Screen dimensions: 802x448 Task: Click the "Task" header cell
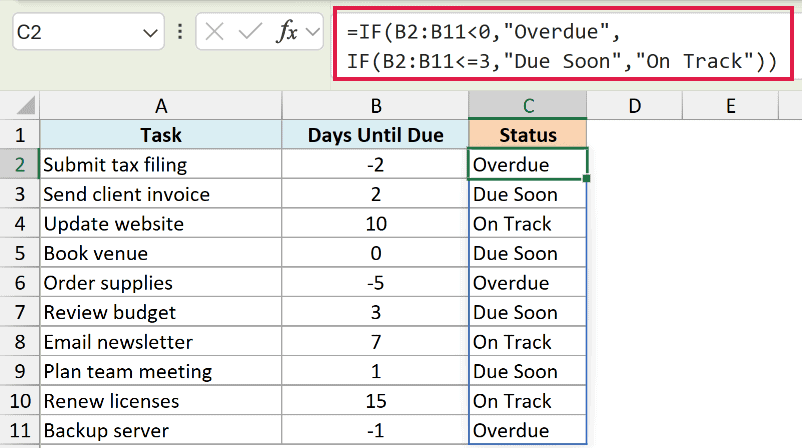point(161,135)
